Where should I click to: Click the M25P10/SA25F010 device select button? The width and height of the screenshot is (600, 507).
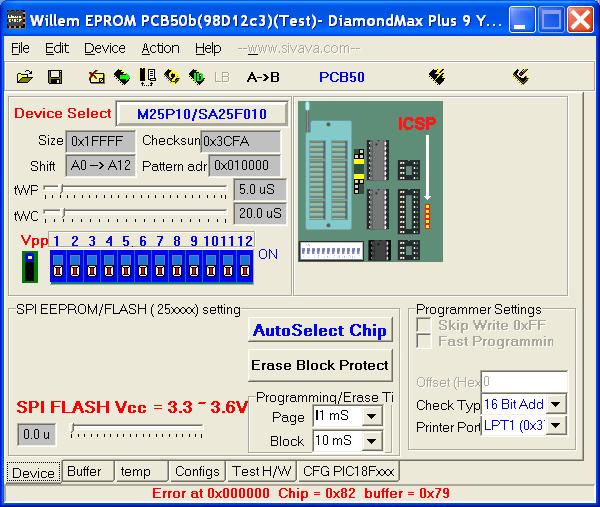202,114
